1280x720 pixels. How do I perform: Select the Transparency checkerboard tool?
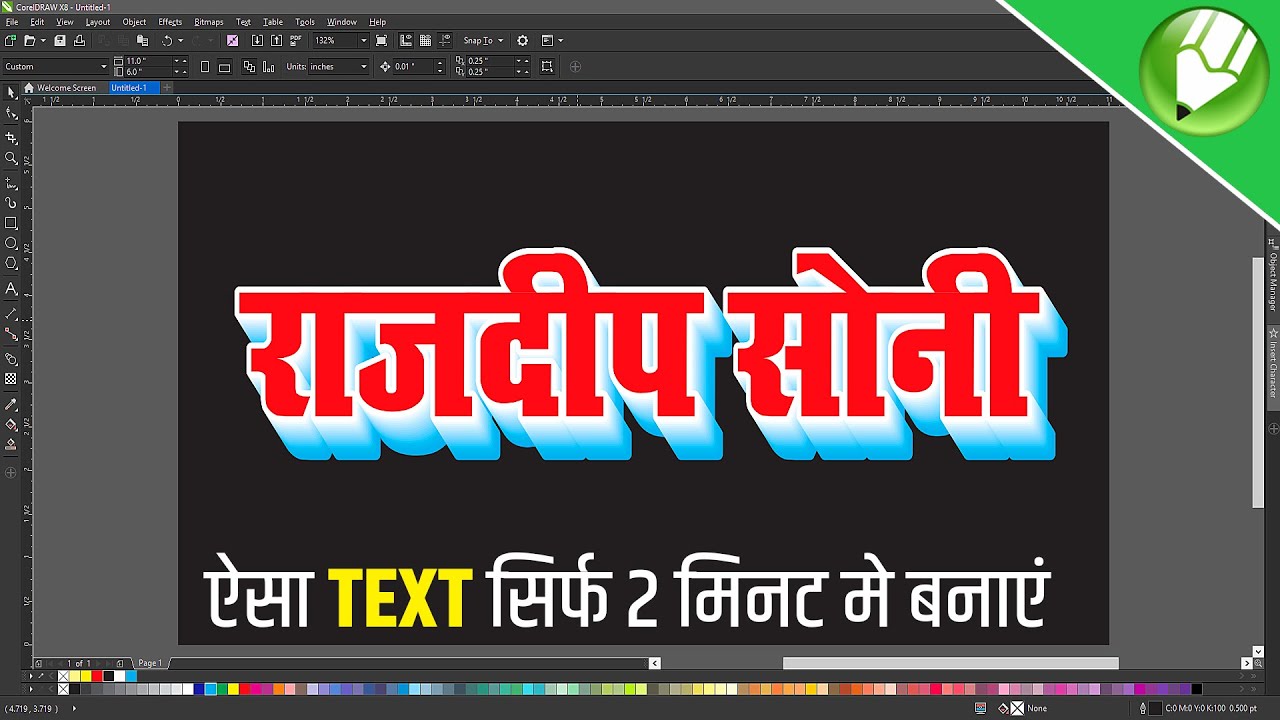click(11, 379)
